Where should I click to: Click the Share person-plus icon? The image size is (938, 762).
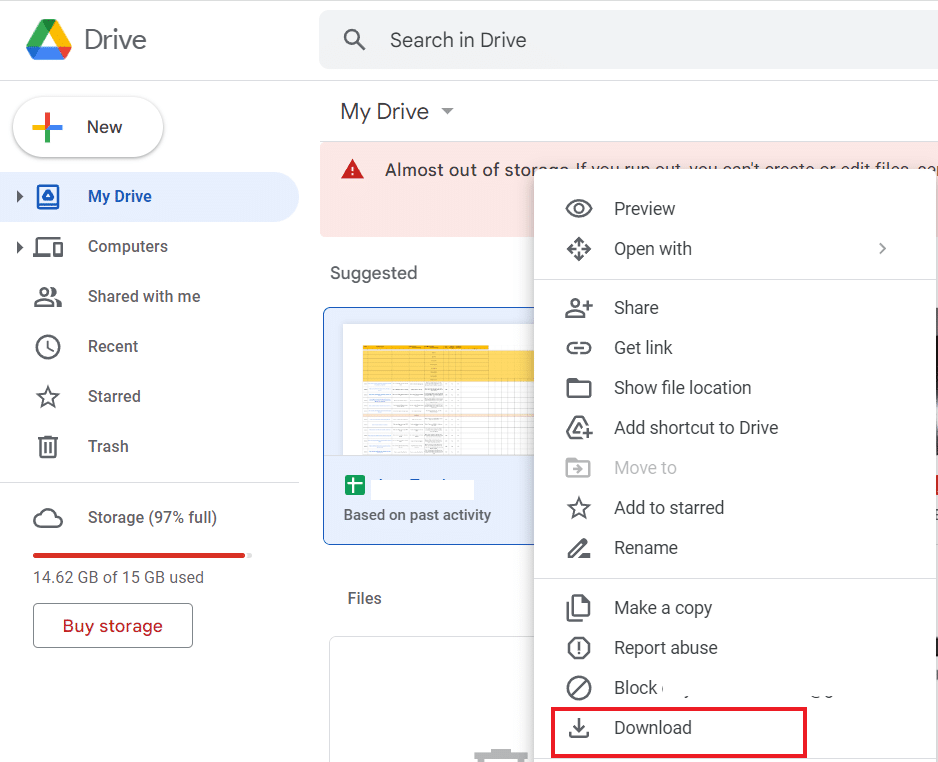(578, 308)
